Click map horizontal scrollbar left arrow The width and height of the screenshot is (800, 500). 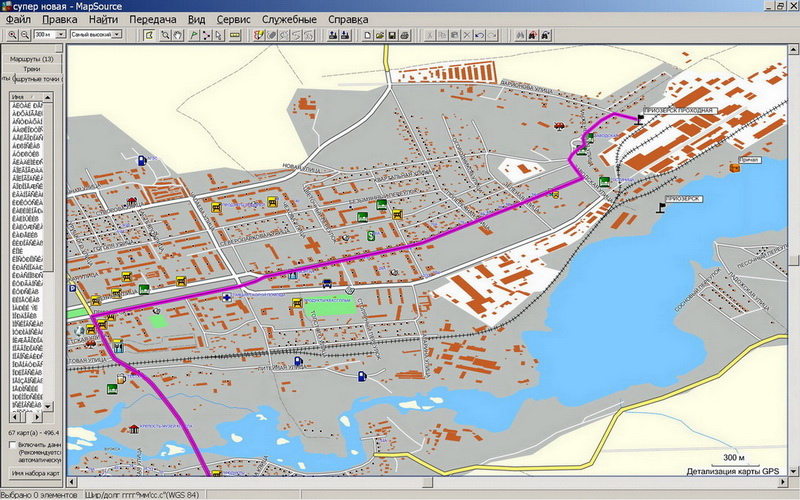point(72,482)
